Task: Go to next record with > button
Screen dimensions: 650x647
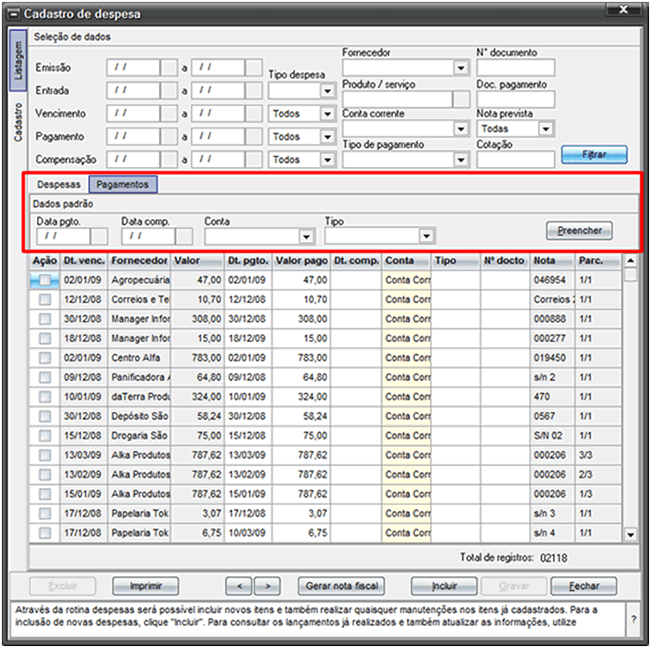Action: pos(267,586)
